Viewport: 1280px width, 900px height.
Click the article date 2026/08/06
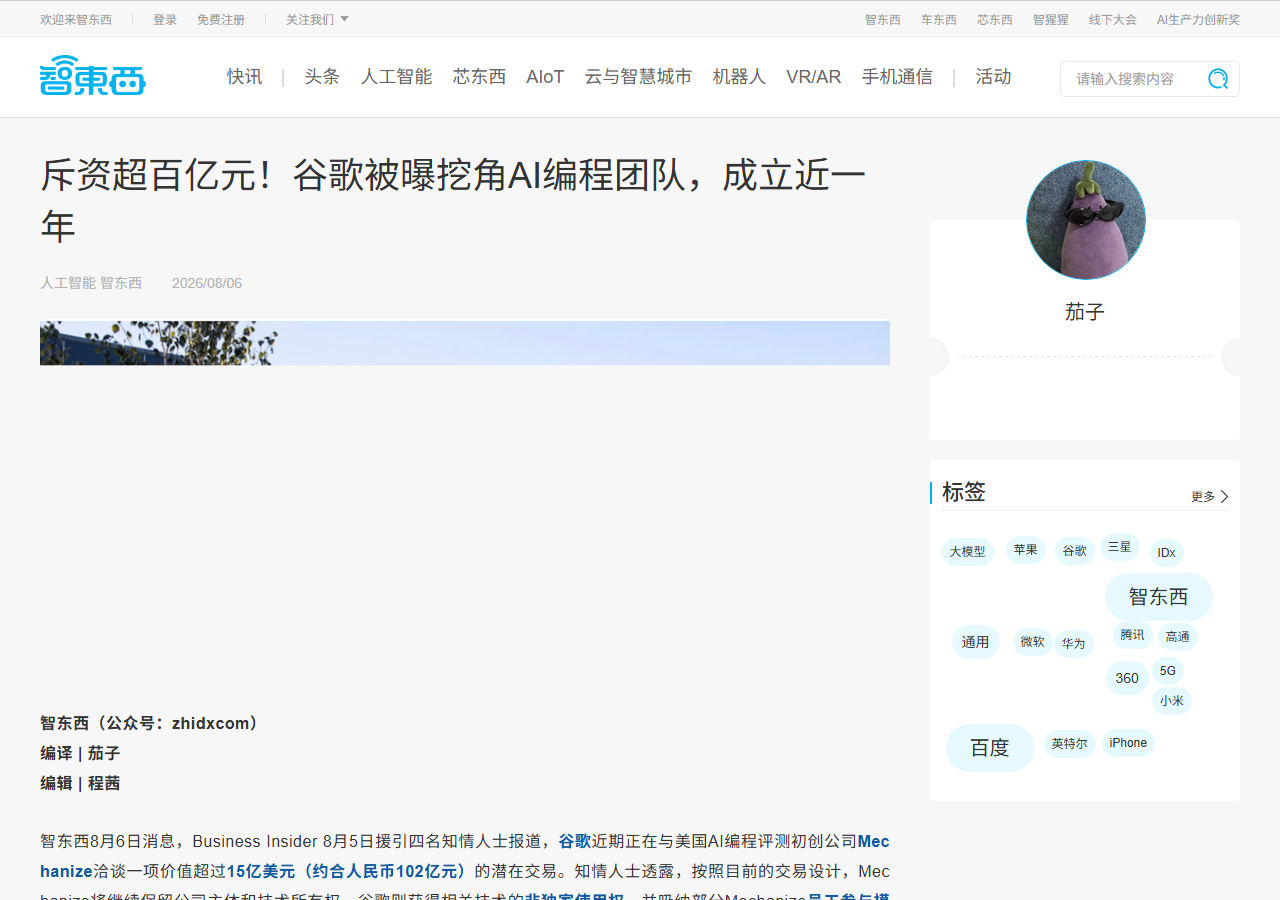coord(207,283)
